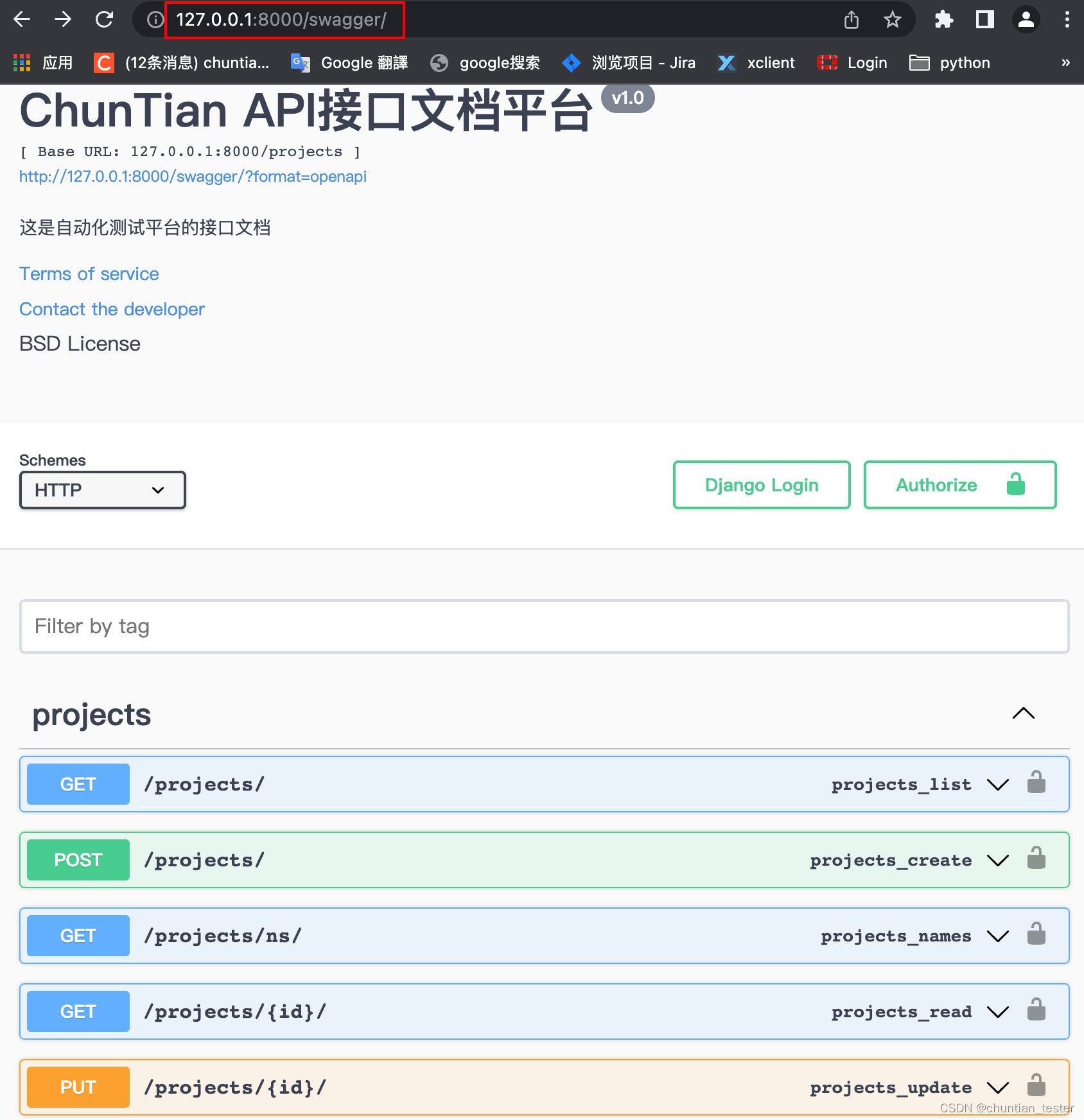Collapse the projects section
Viewport: 1084px width, 1120px height.
[x=1023, y=713]
